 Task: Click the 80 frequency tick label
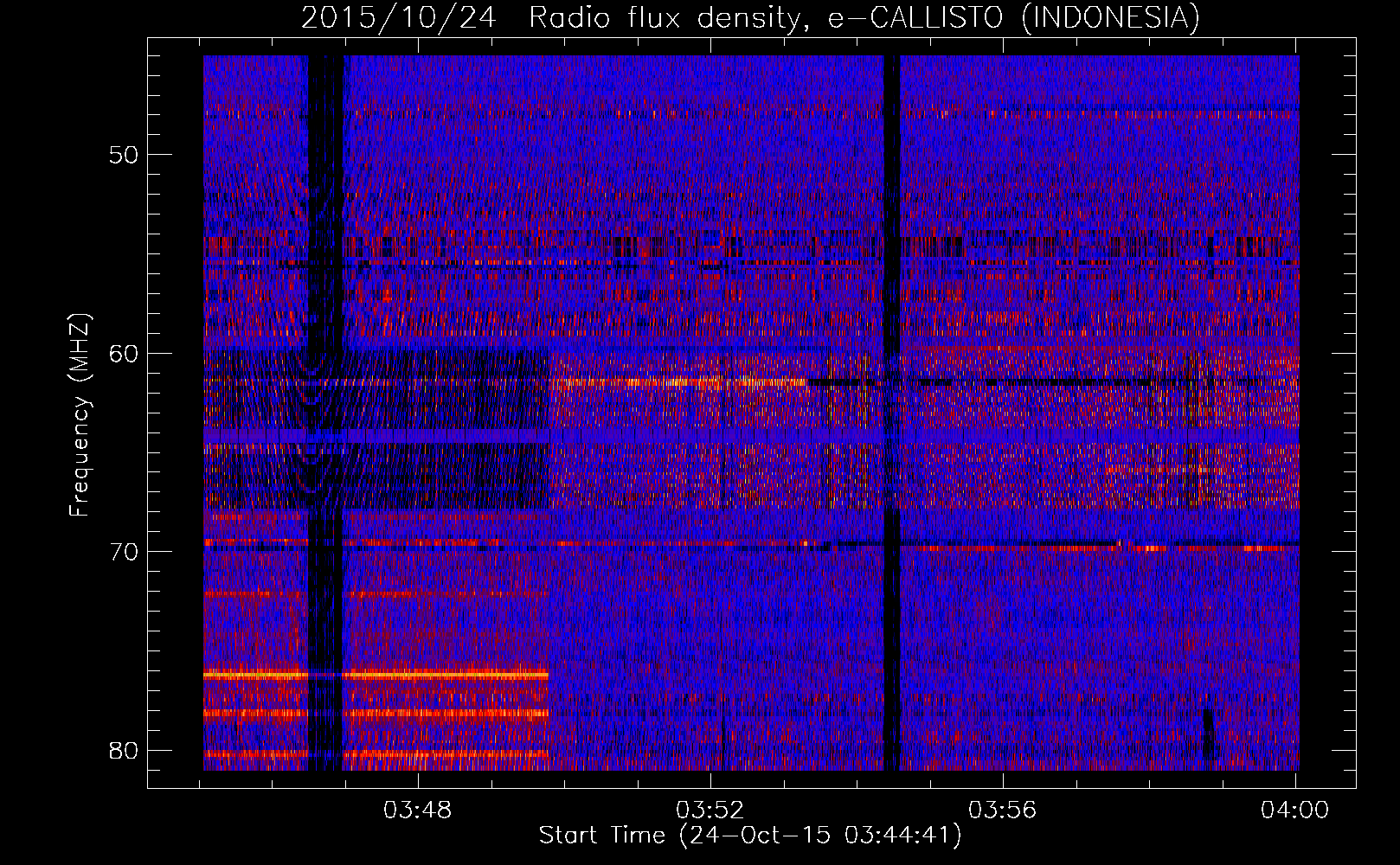124,750
